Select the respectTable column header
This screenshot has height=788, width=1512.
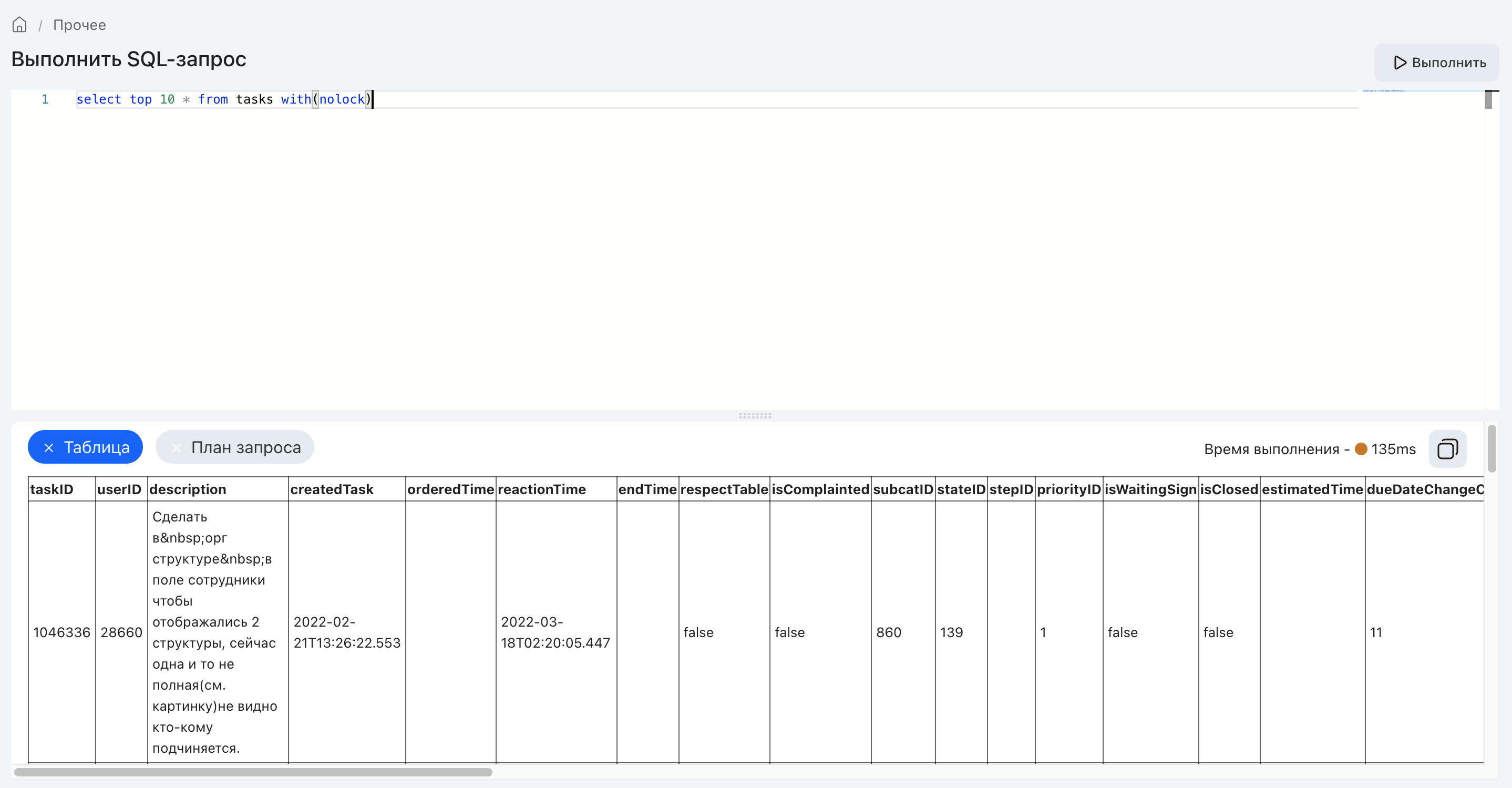point(724,489)
